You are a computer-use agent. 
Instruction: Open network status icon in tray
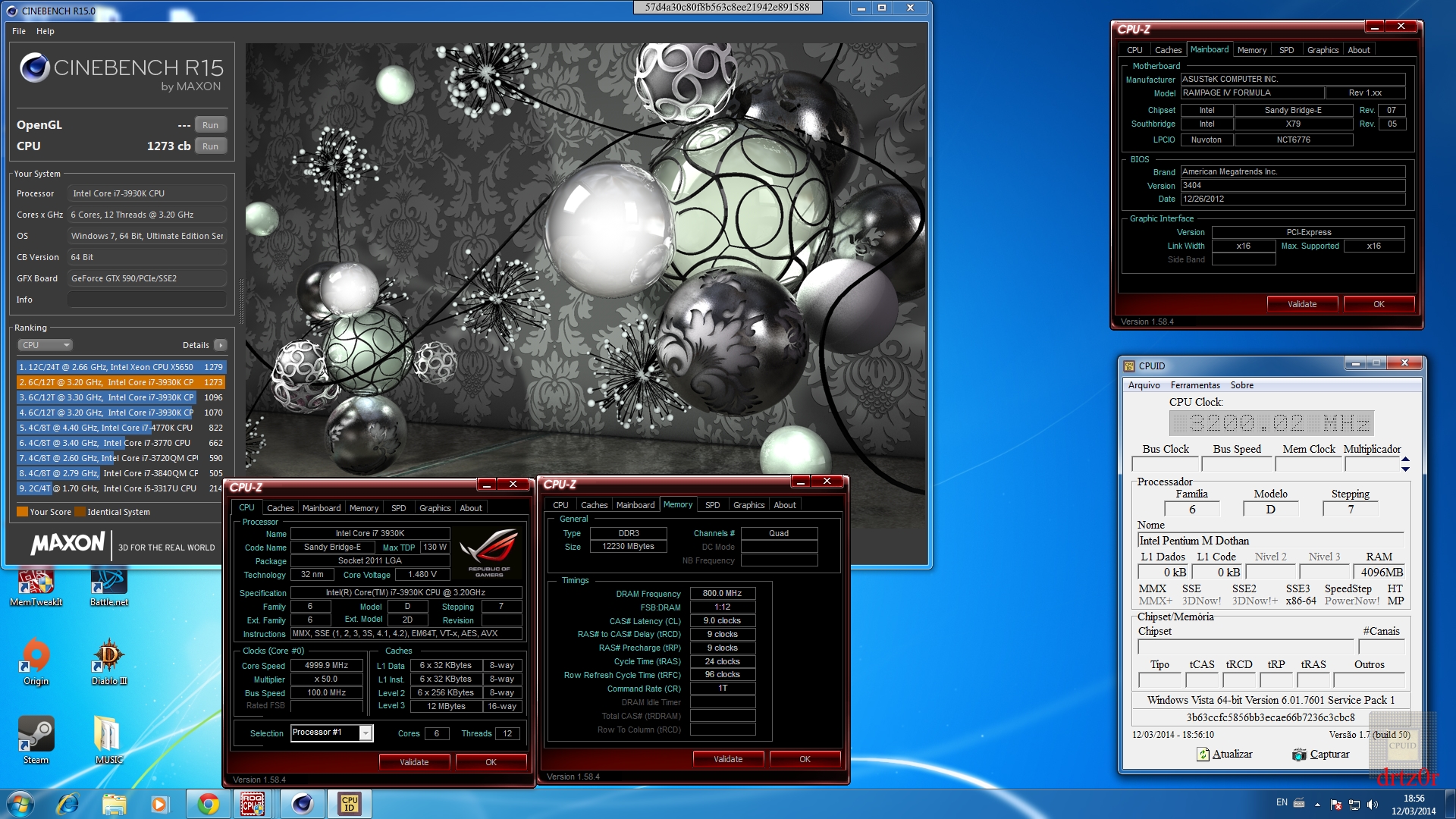tap(1354, 805)
